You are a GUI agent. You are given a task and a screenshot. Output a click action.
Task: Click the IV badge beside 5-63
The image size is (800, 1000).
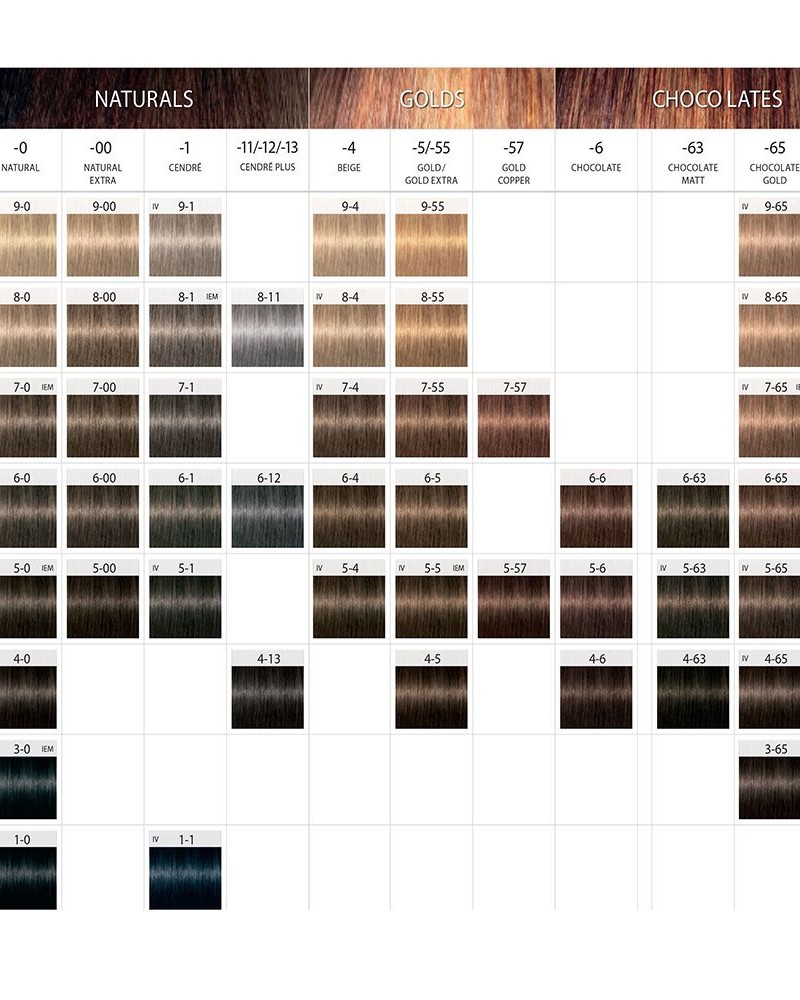click(663, 568)
